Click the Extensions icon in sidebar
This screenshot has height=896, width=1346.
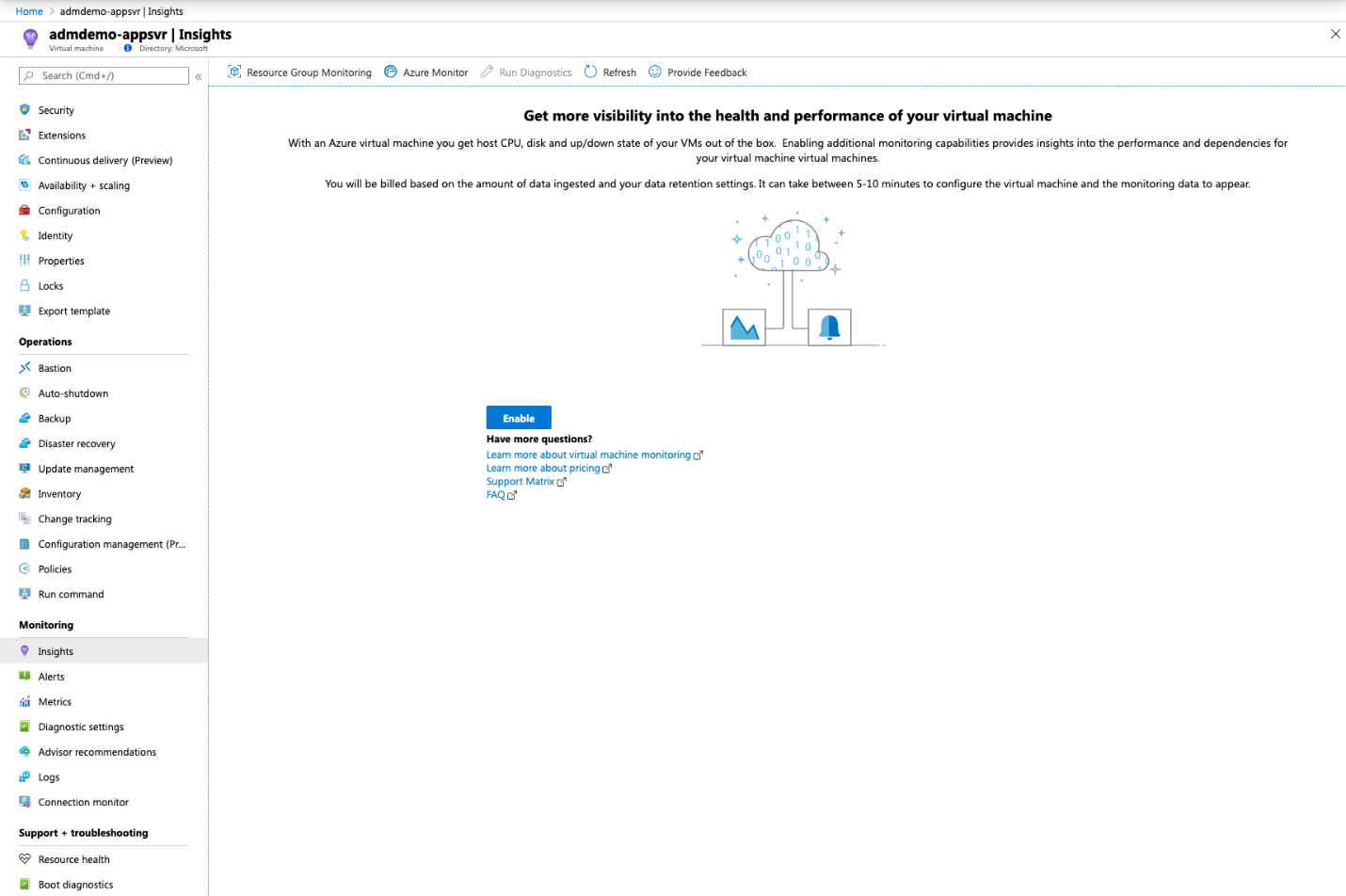point(24,136)
